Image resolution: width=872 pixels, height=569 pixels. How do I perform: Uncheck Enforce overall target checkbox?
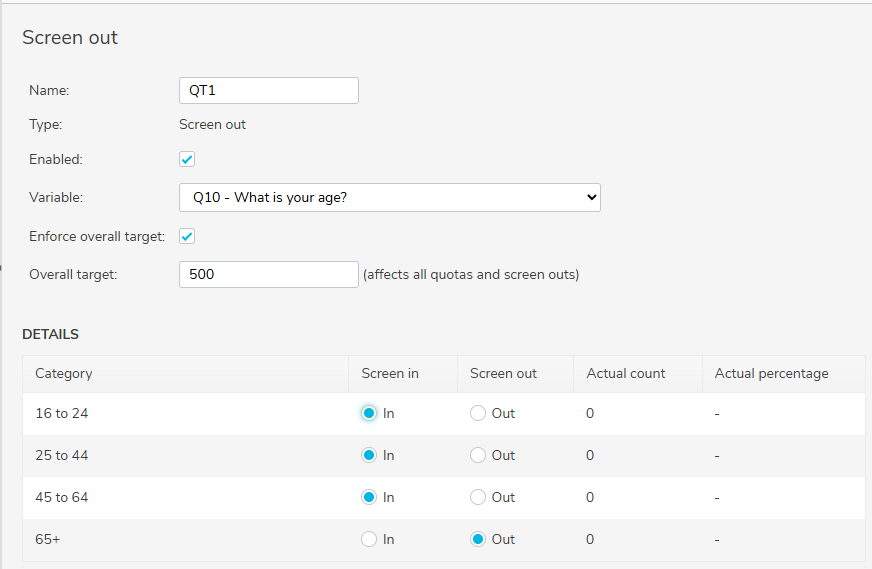(187, 236)
